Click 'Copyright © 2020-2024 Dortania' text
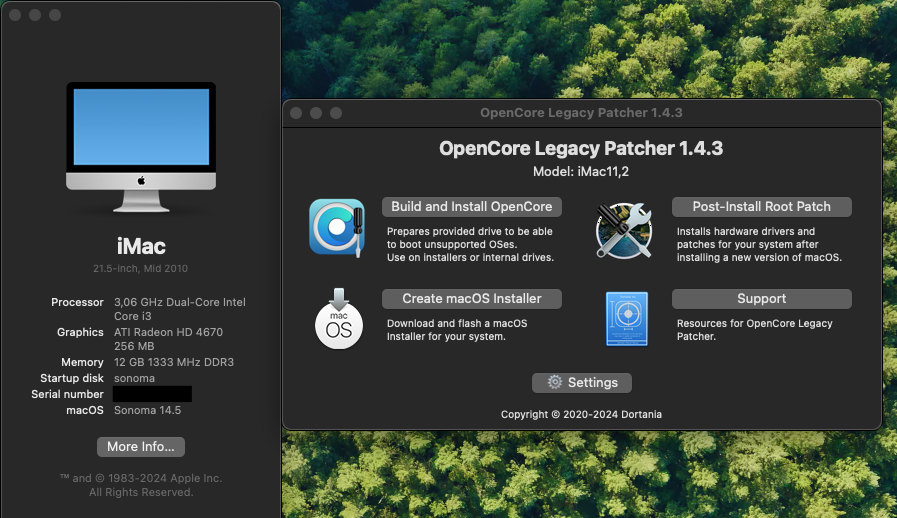897x518 pixels. [x=581, y=414]
